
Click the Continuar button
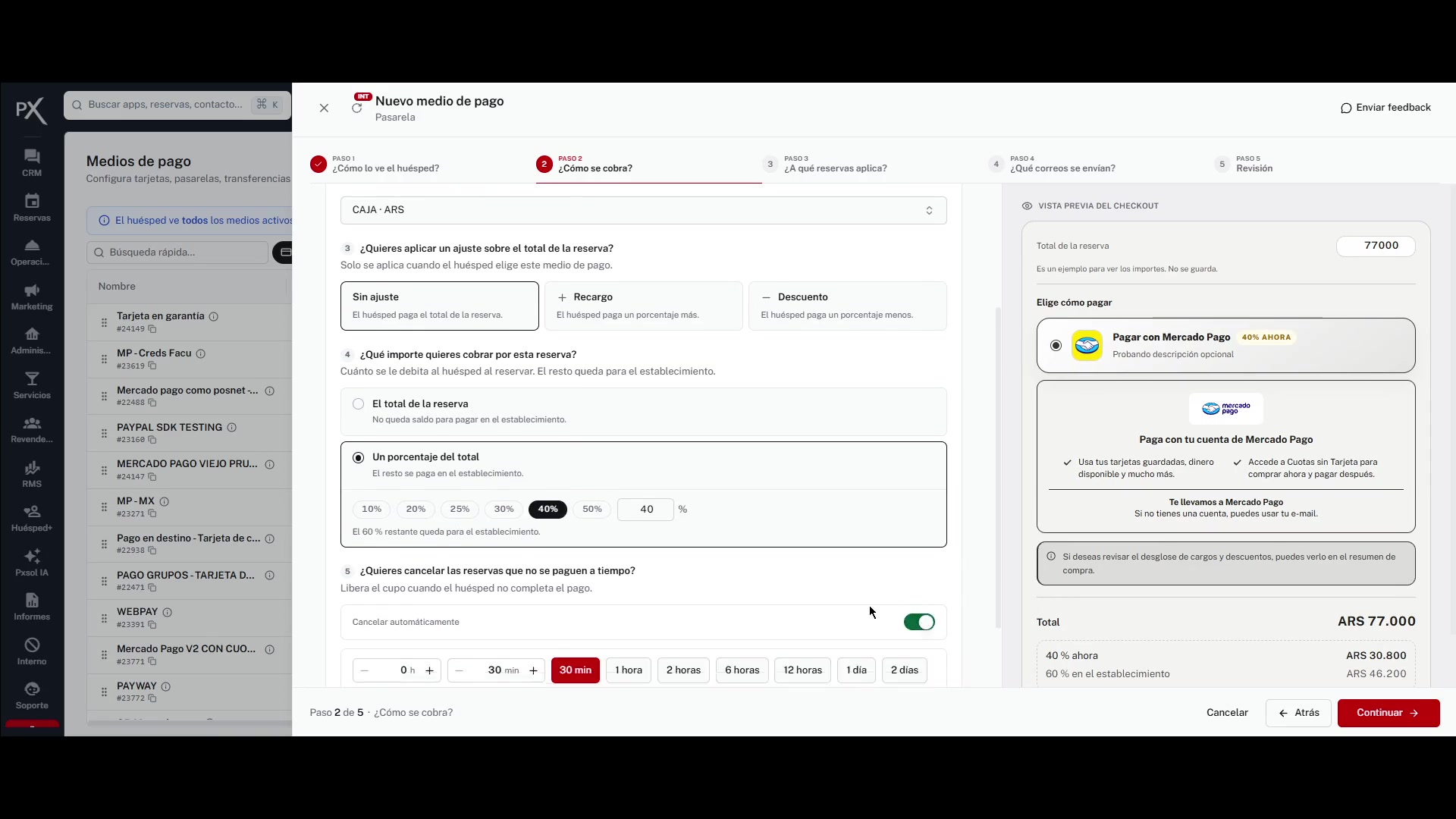pos(1388,713)
